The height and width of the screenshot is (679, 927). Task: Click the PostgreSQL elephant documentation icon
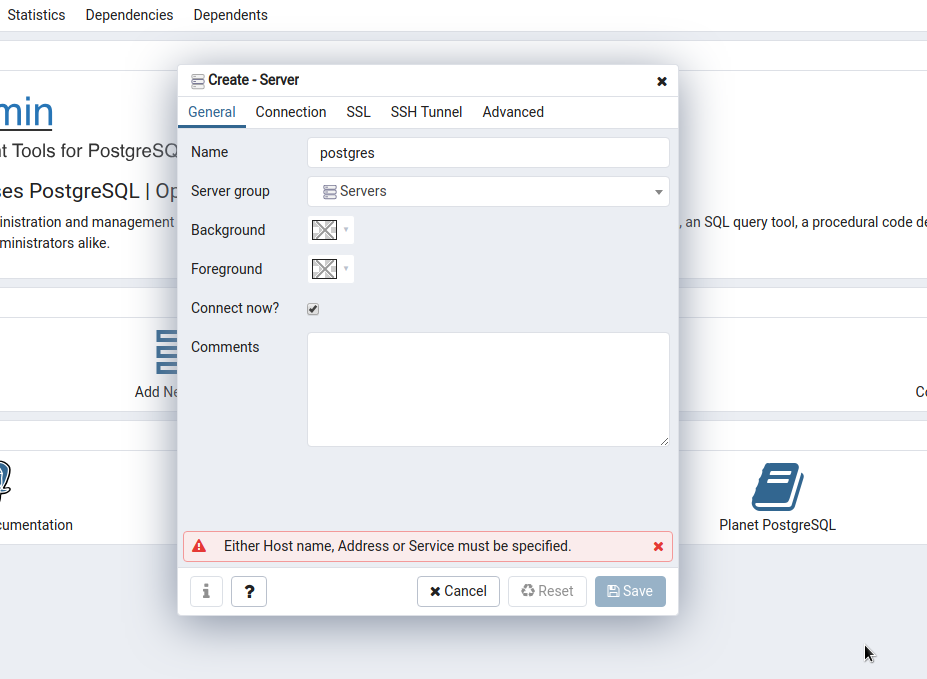click(5, 480)
